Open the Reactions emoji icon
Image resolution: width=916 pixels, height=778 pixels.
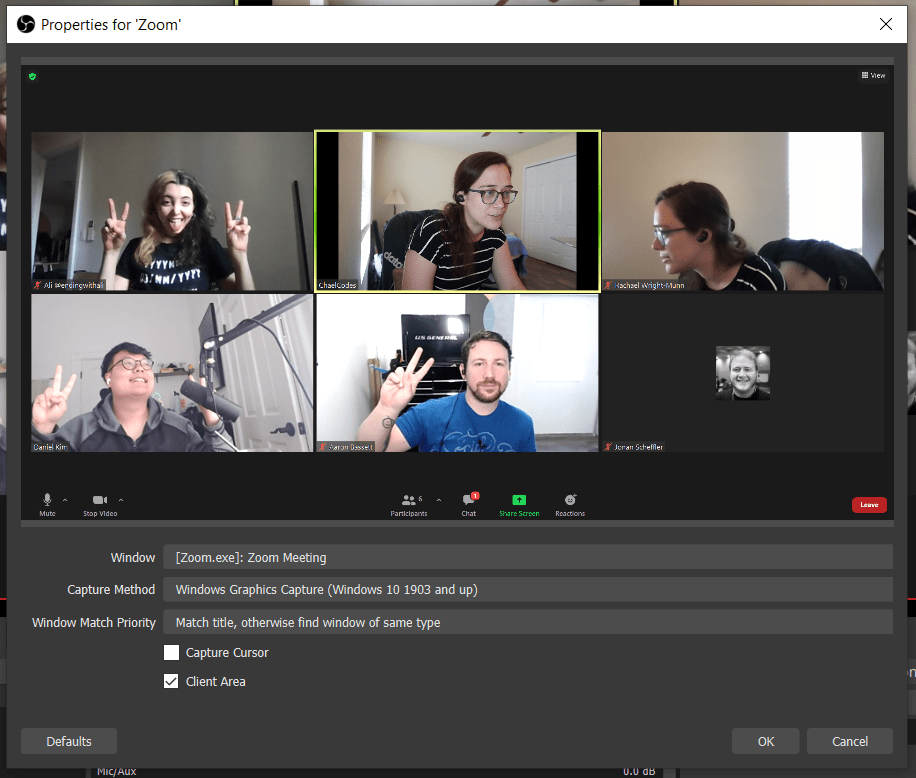(x=570, y=500)
